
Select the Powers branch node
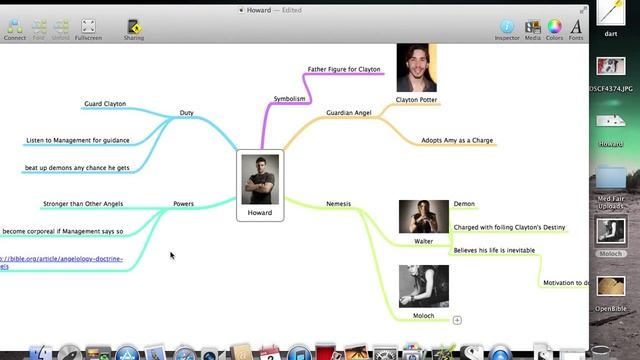183,204
